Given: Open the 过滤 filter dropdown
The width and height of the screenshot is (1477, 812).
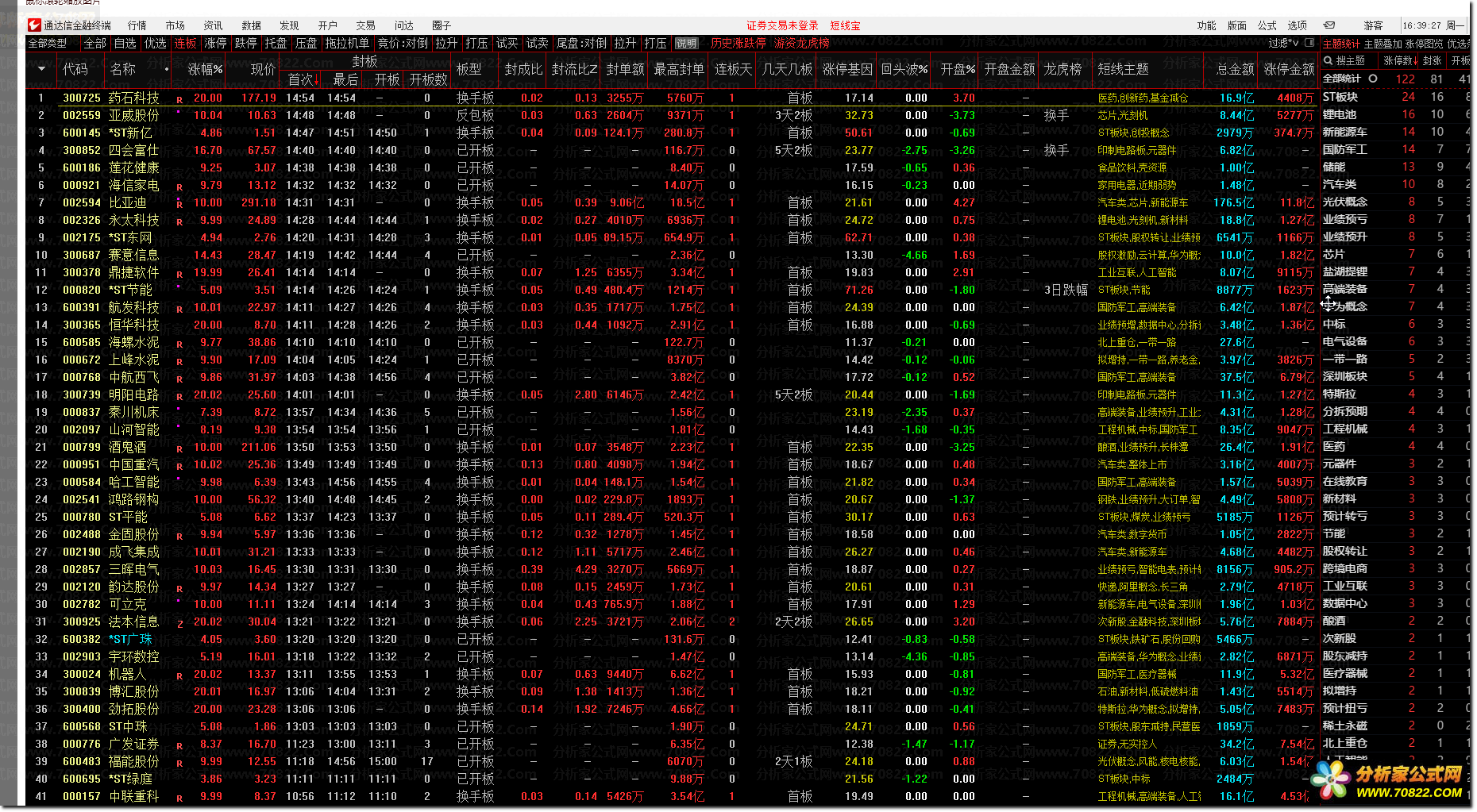Looking at the screenshot, I should [x=1283, y=43].
